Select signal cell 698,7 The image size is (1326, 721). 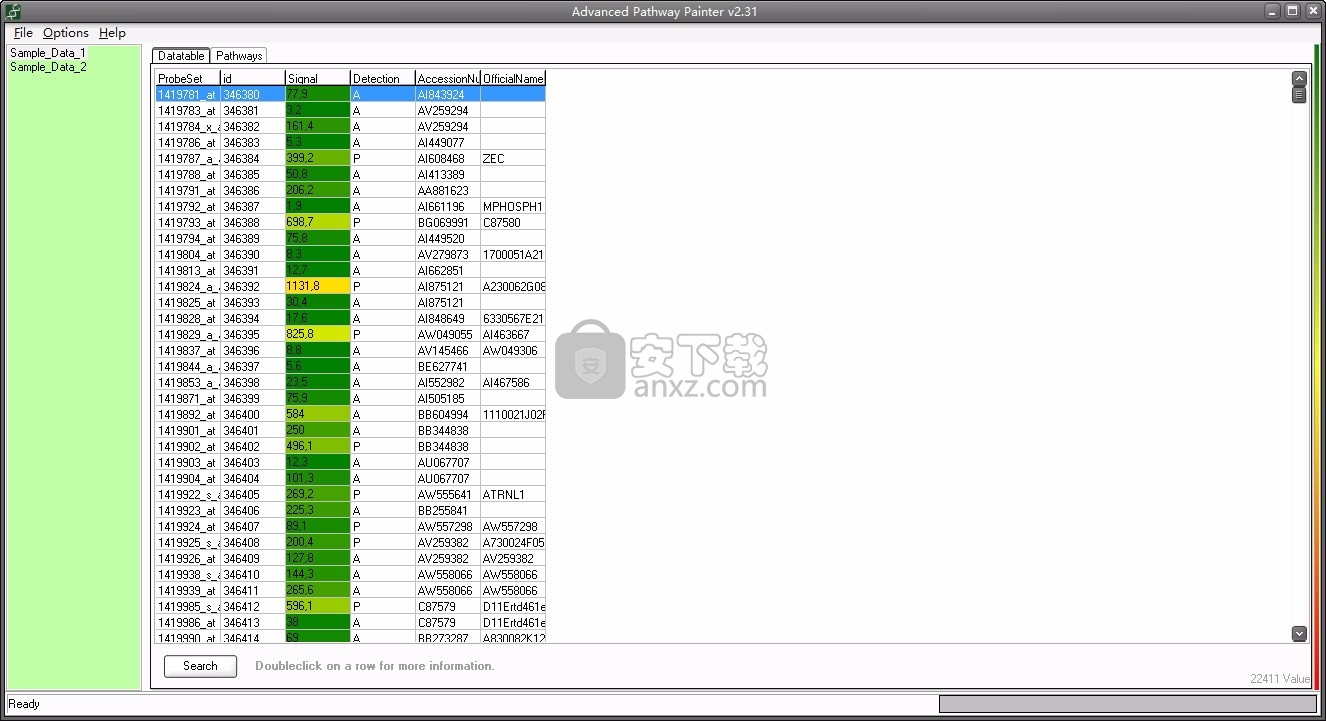click(317, 222)
